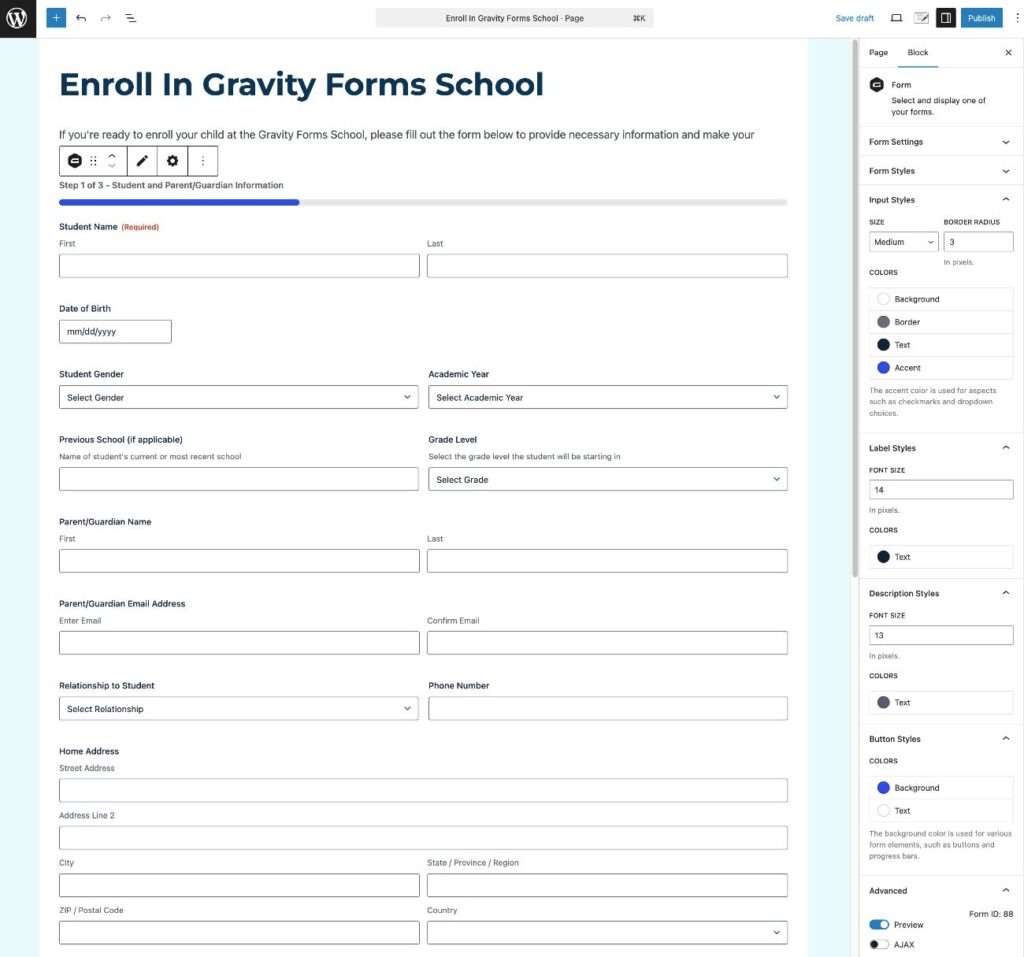This screenshot has width=1024, height=957.
Task: Expand the Form Styles panel
Action: pos(940,171)
